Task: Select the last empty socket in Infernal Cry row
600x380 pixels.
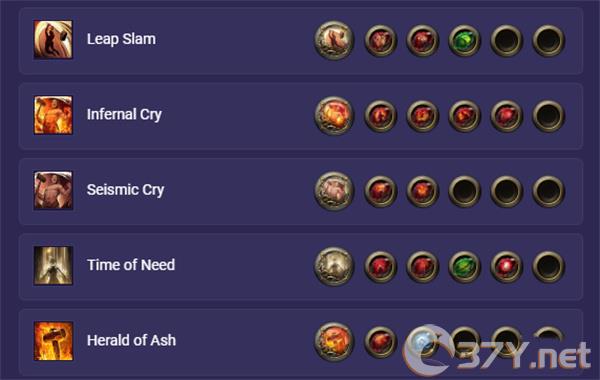Action: point(548,116)
